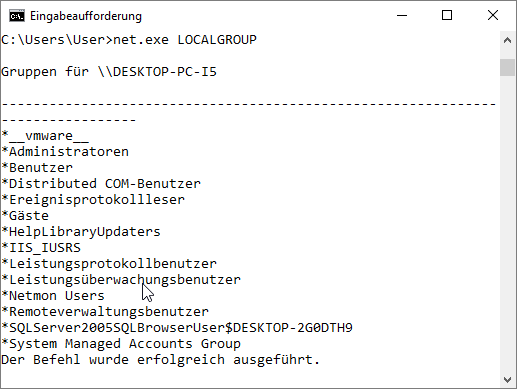Click the *__vmware__ group entry
The image size is (517, 389).
(45, 136)
